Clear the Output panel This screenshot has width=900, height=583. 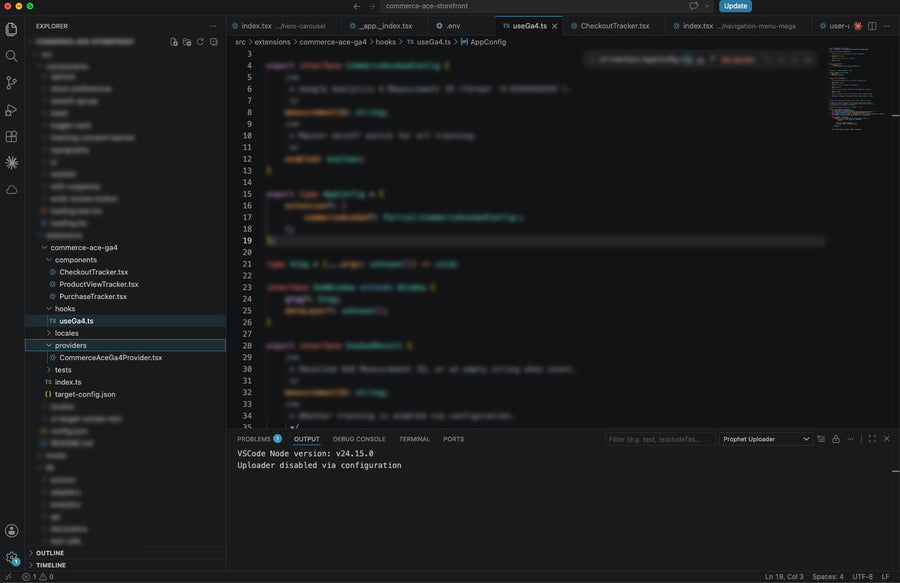(x=821, y=439)
